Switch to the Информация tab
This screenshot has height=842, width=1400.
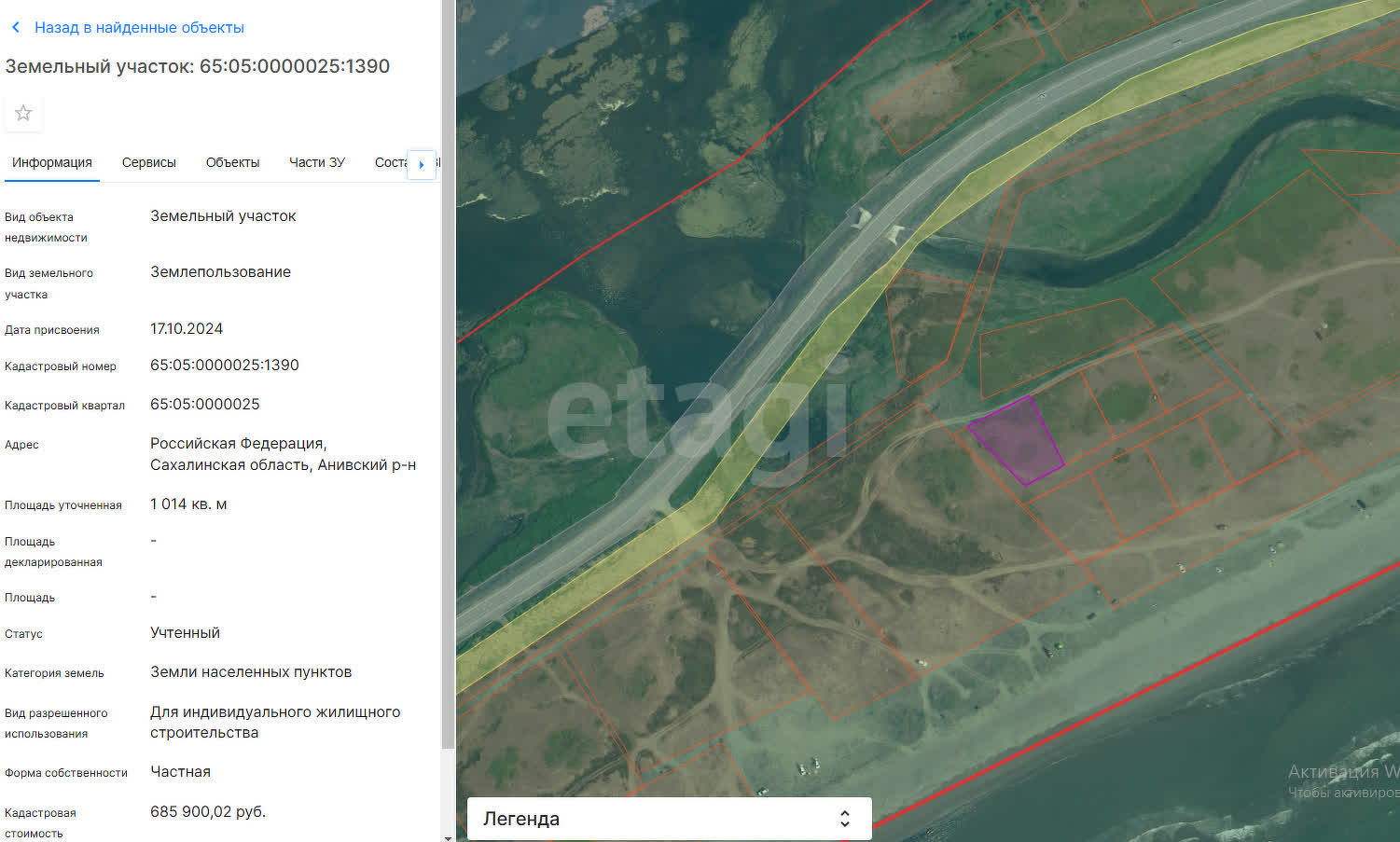click(52, 162)
